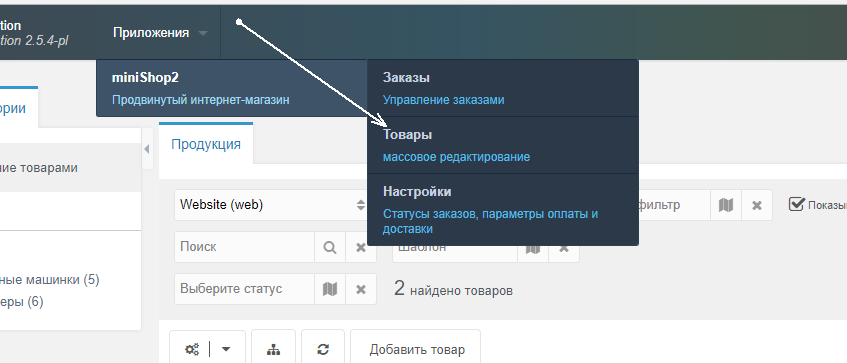Open the Website (web) context dropdown
The height and width of the screenshot is (363, 847).
[272, 205]
